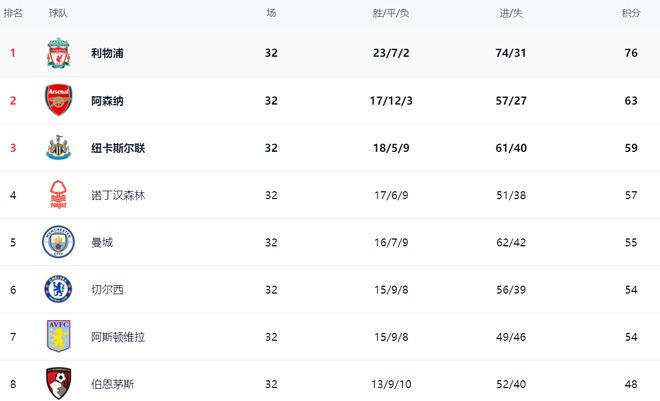
Task: Click the Chelsea club crest icon
Action: tap(59, 290)
